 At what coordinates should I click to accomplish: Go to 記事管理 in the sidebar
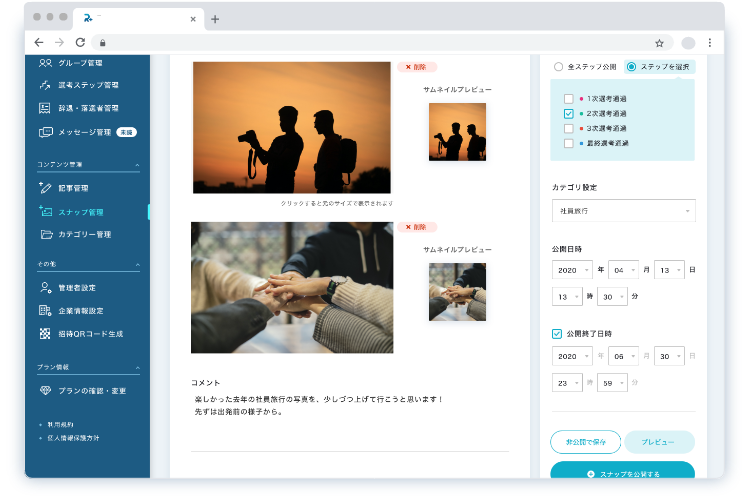pos(73,188)
